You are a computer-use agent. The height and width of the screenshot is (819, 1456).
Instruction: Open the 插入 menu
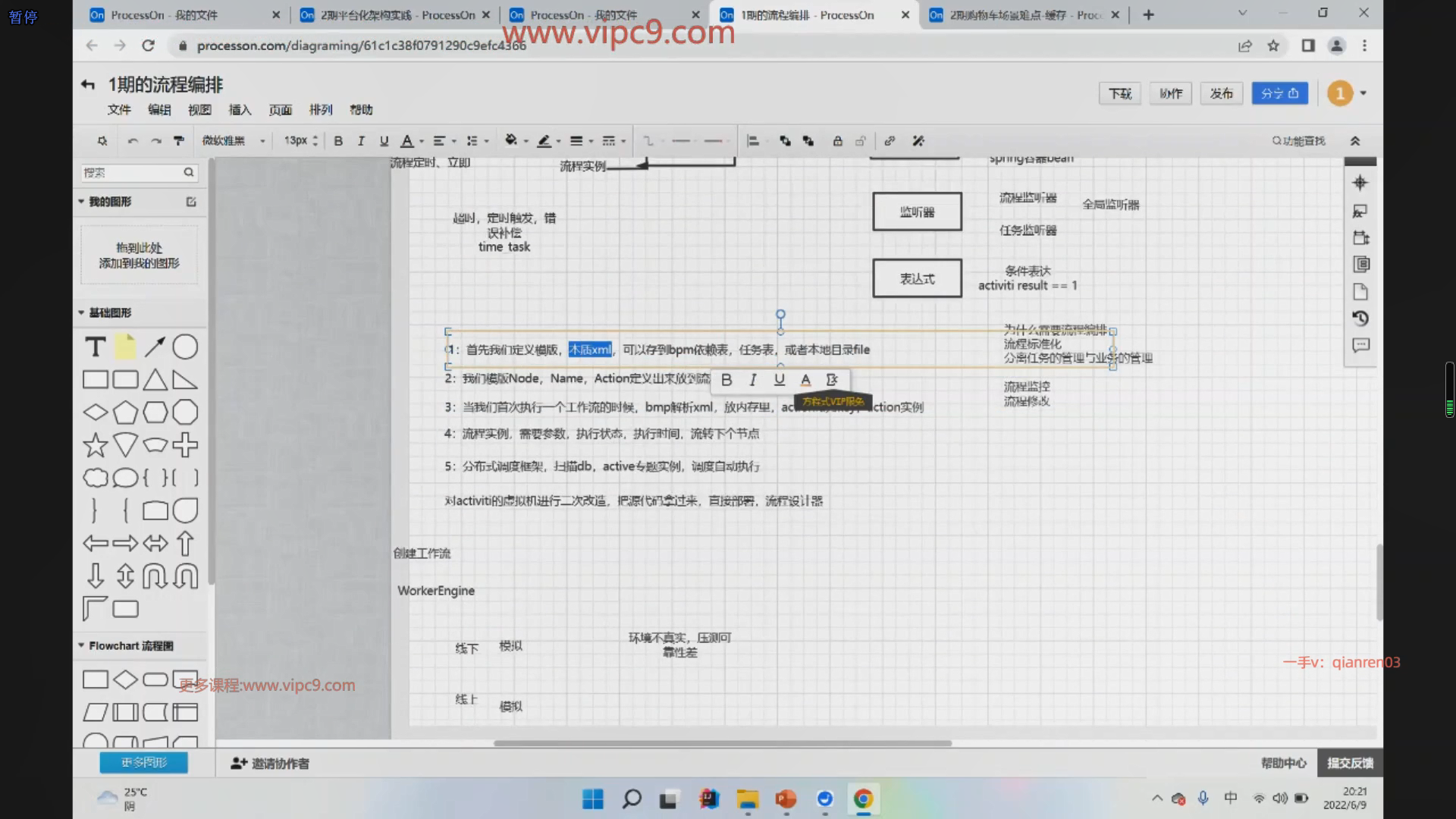coord(240,110)
